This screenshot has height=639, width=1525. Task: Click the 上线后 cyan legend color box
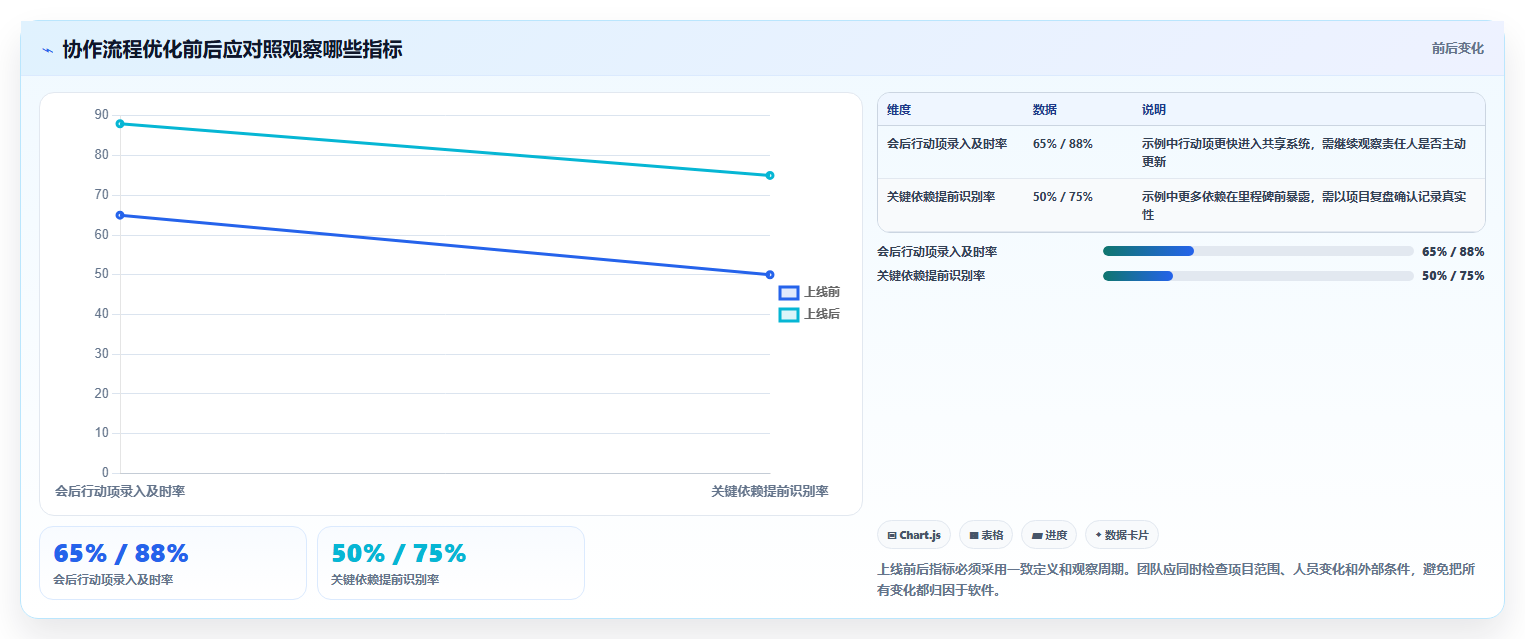click(789, 314)
